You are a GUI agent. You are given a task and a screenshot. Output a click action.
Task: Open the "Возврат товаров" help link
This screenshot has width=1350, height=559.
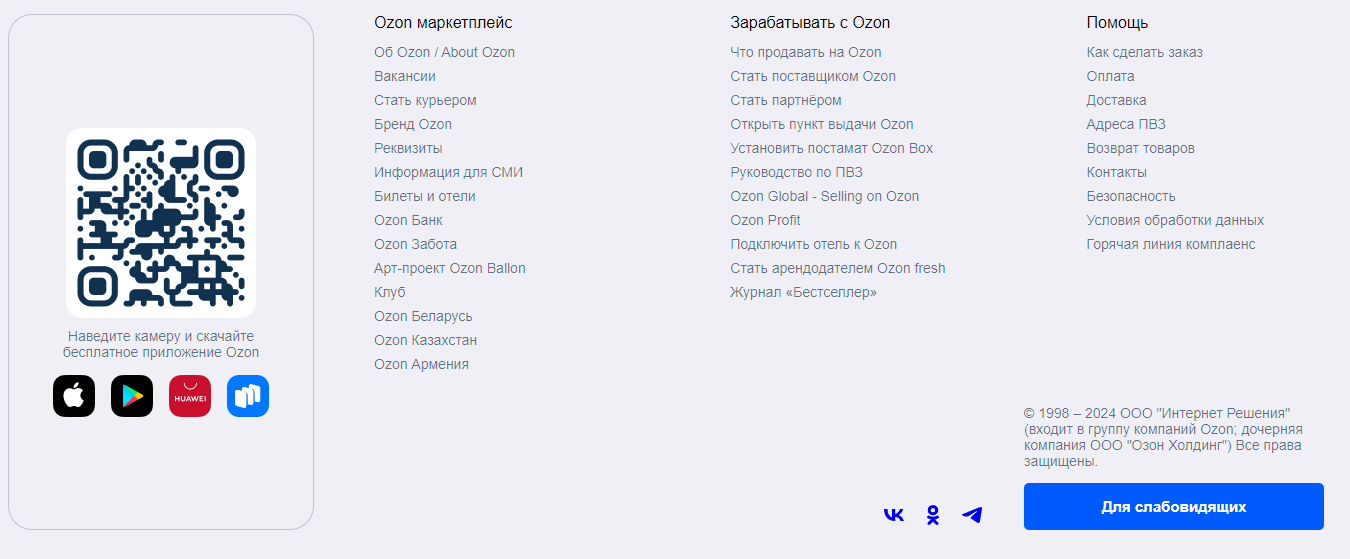click(x=1141, y=148)
